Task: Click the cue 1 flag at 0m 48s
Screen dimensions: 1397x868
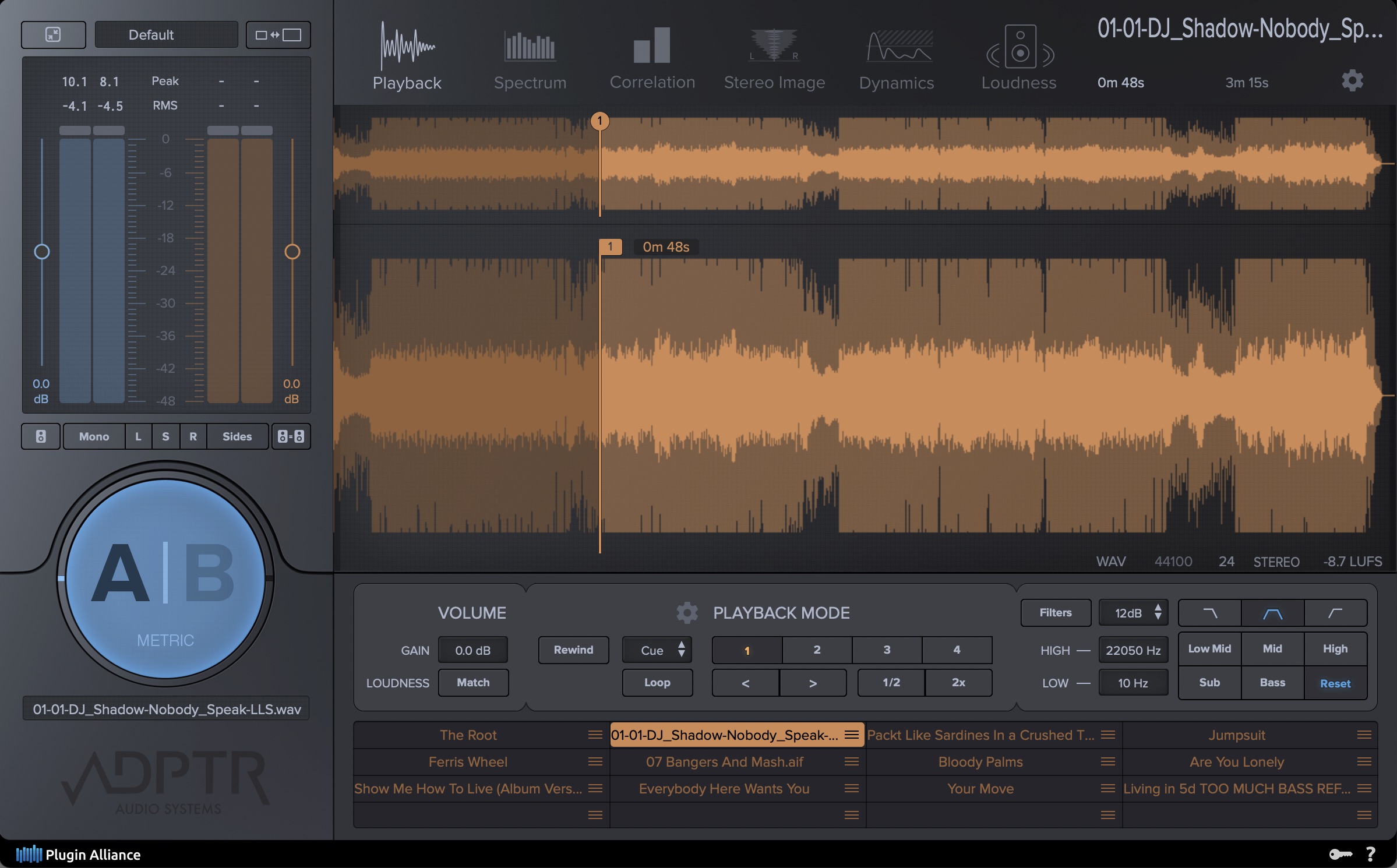Action: coord(610,247)
